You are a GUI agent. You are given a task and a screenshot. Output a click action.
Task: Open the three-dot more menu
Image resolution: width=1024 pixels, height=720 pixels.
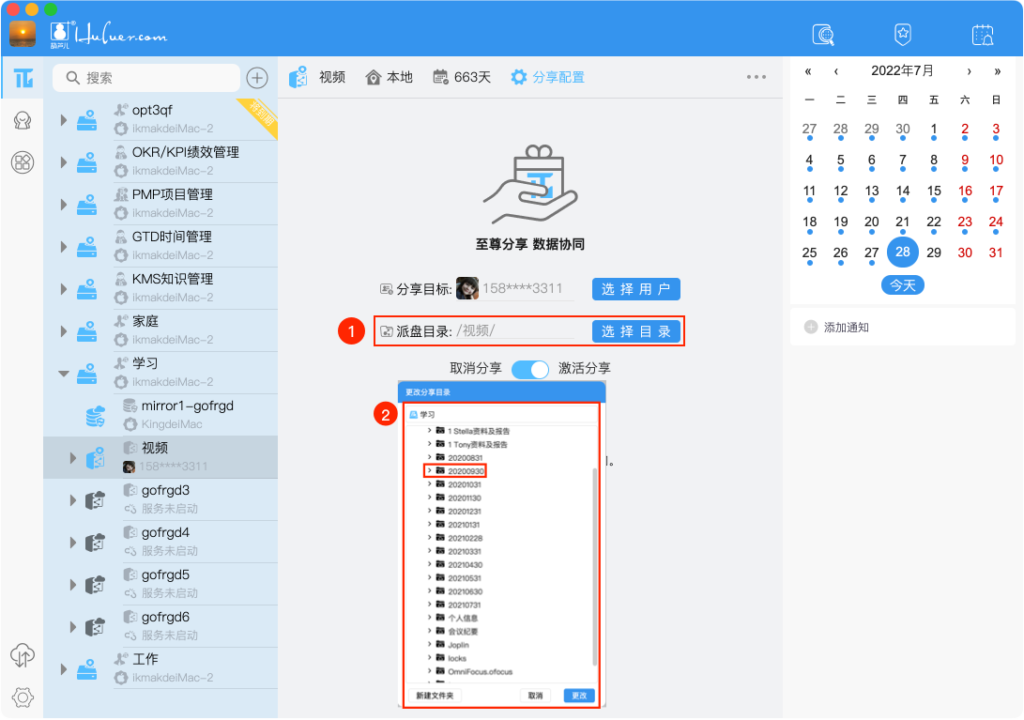tap(756, 77)
